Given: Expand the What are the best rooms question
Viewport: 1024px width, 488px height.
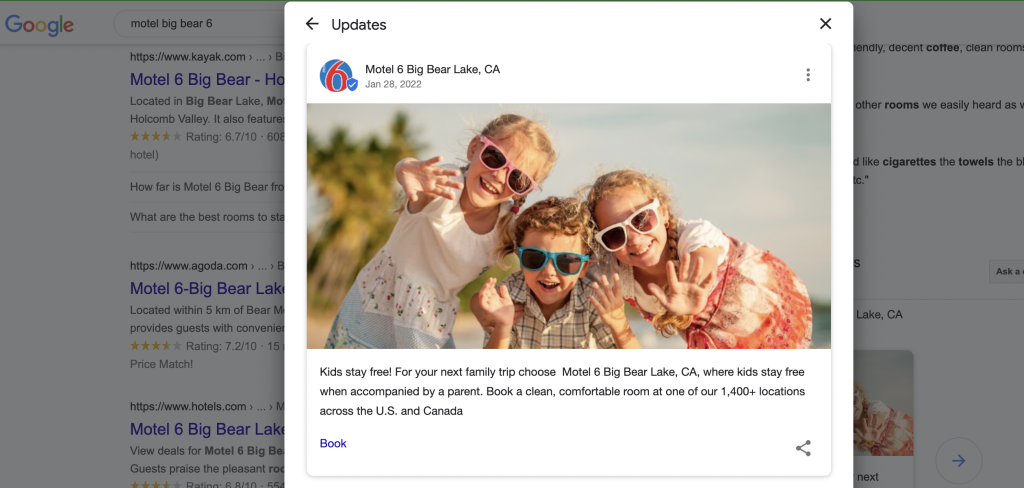Looking at the screenshot, I should click(207, 217).
